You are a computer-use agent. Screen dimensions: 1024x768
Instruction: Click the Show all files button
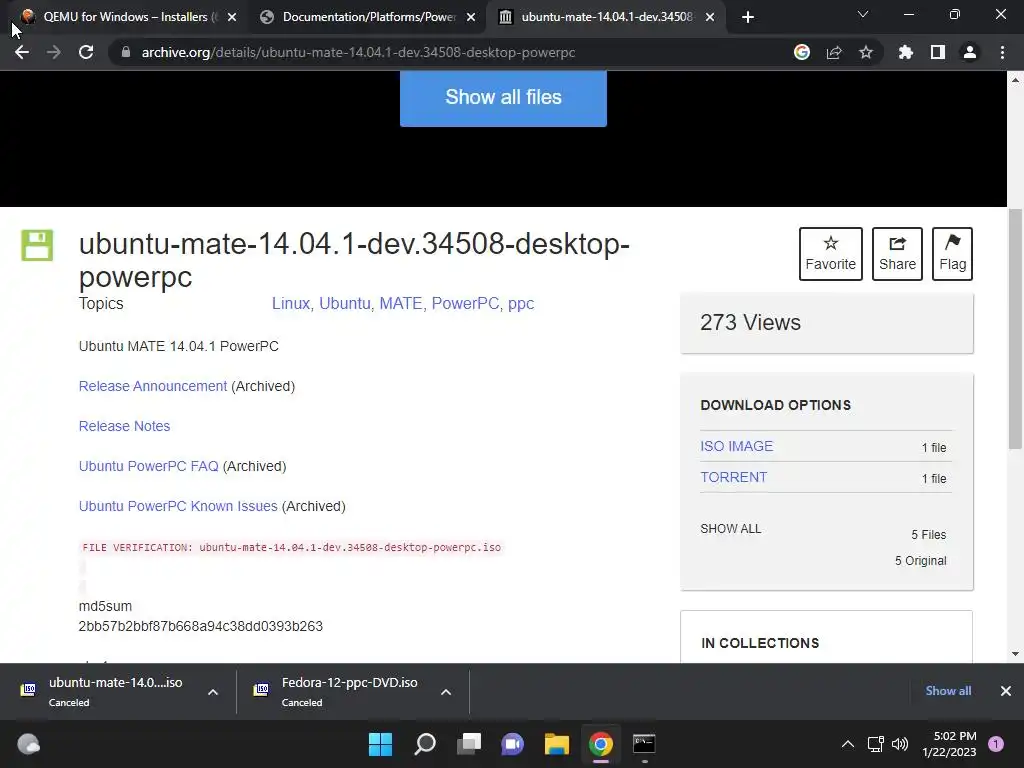pyautogui.click(x=503, y=97)
